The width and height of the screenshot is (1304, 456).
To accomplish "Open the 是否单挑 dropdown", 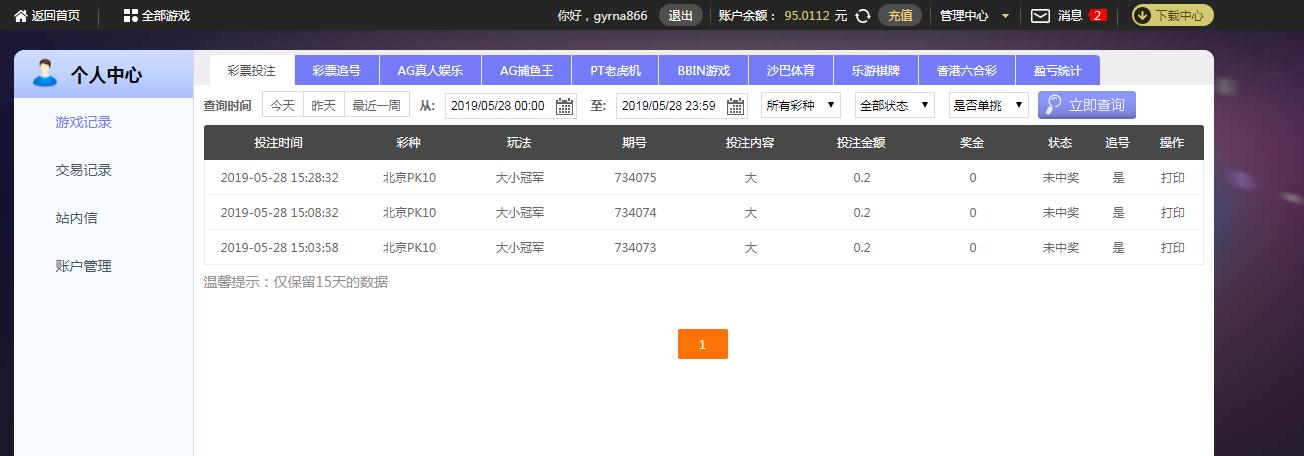I will click(x=989, y=105).
